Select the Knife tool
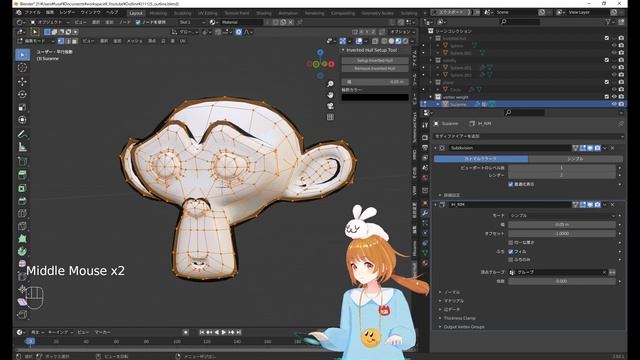The image size is (640, 360). click(x=22, y=226)
